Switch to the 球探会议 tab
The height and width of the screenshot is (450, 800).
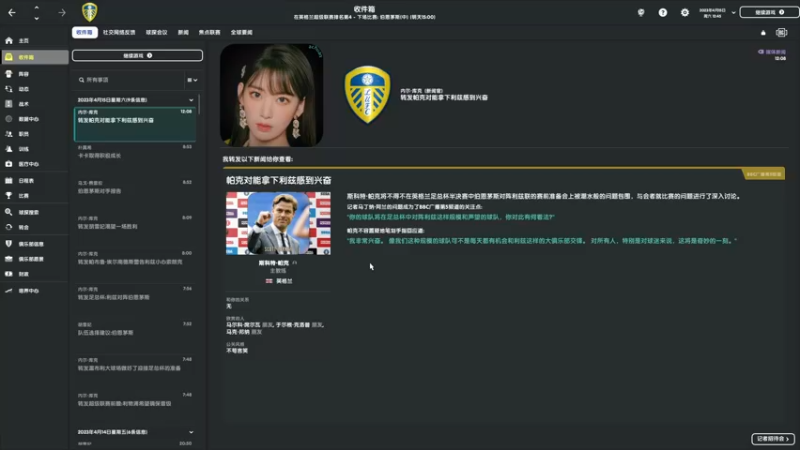[157, 32]
